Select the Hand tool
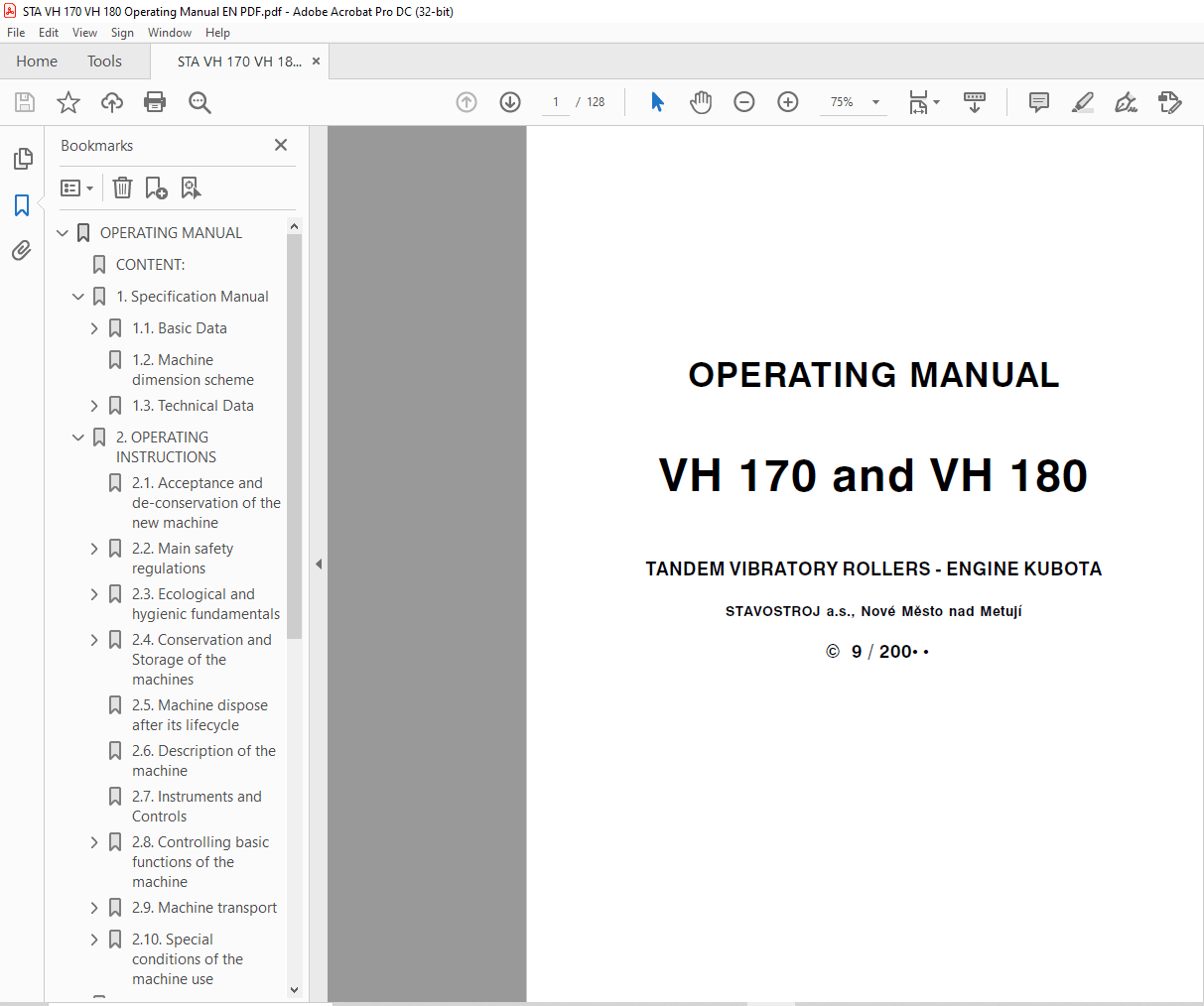 701,102
